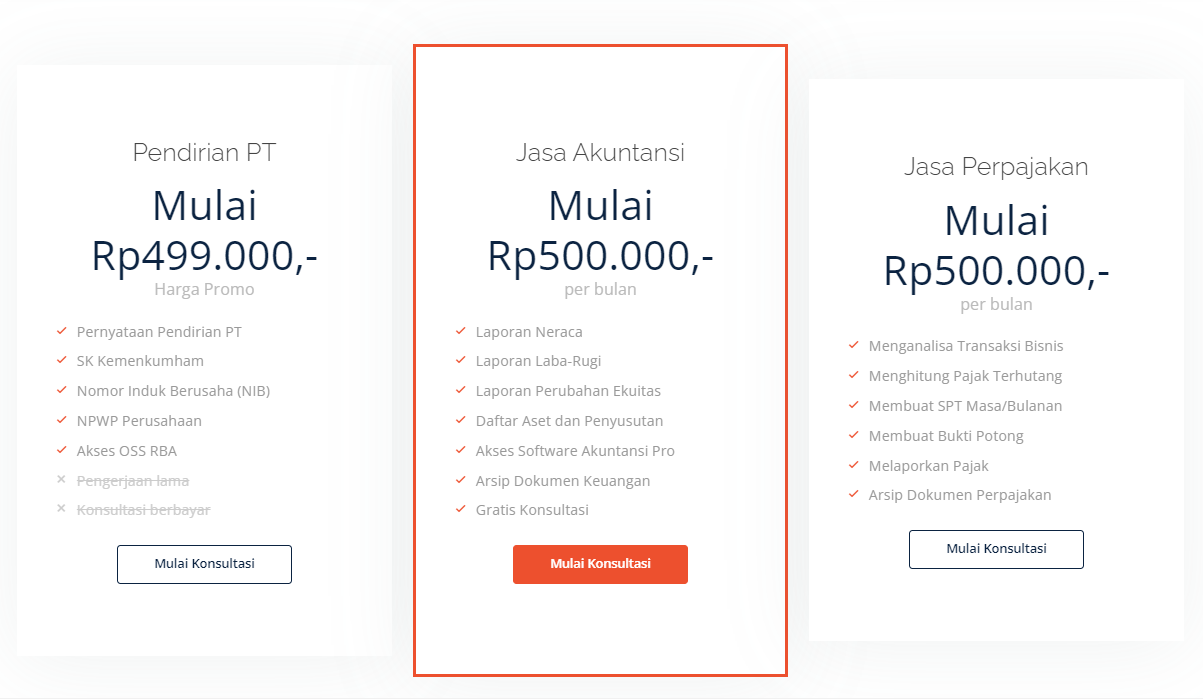Click checkmark beside Gratis Konsultasi
Viewport: 1203px width, 699px height.
[x=460, y=509]
